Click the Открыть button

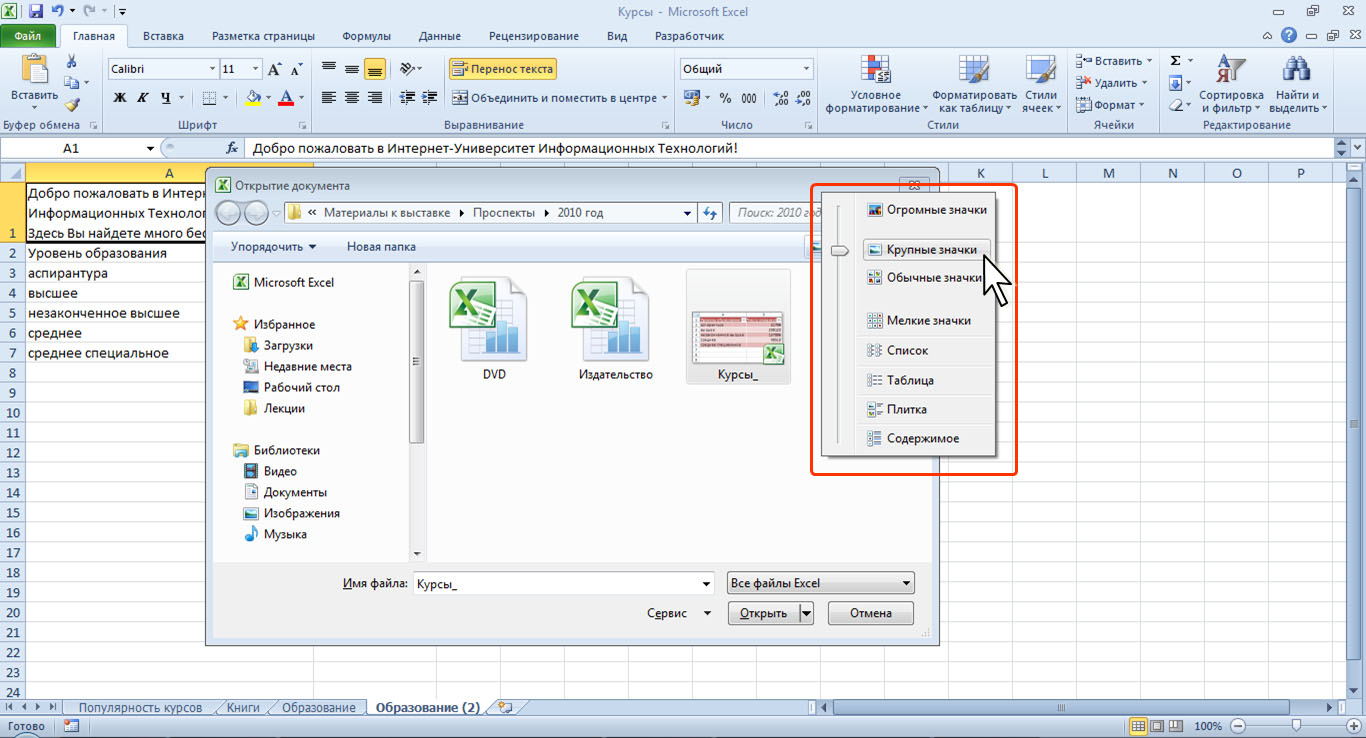click(763, 613)
